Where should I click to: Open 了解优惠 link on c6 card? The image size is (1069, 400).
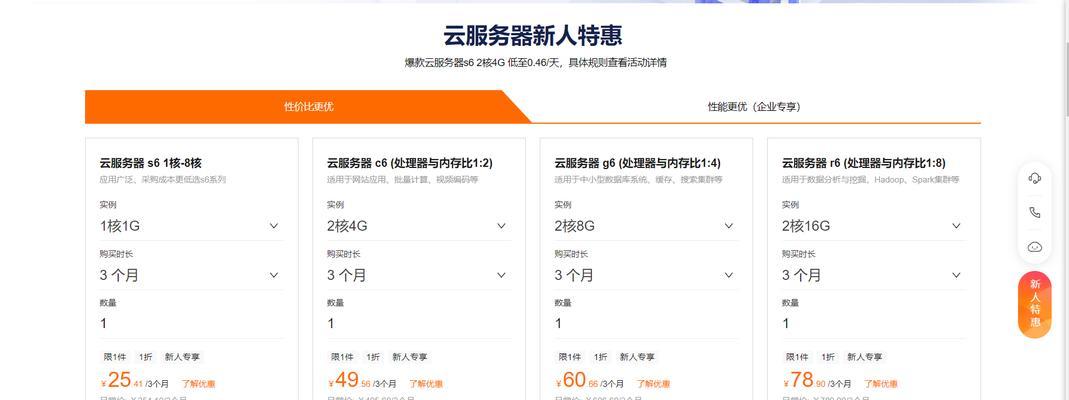(426, 384)
